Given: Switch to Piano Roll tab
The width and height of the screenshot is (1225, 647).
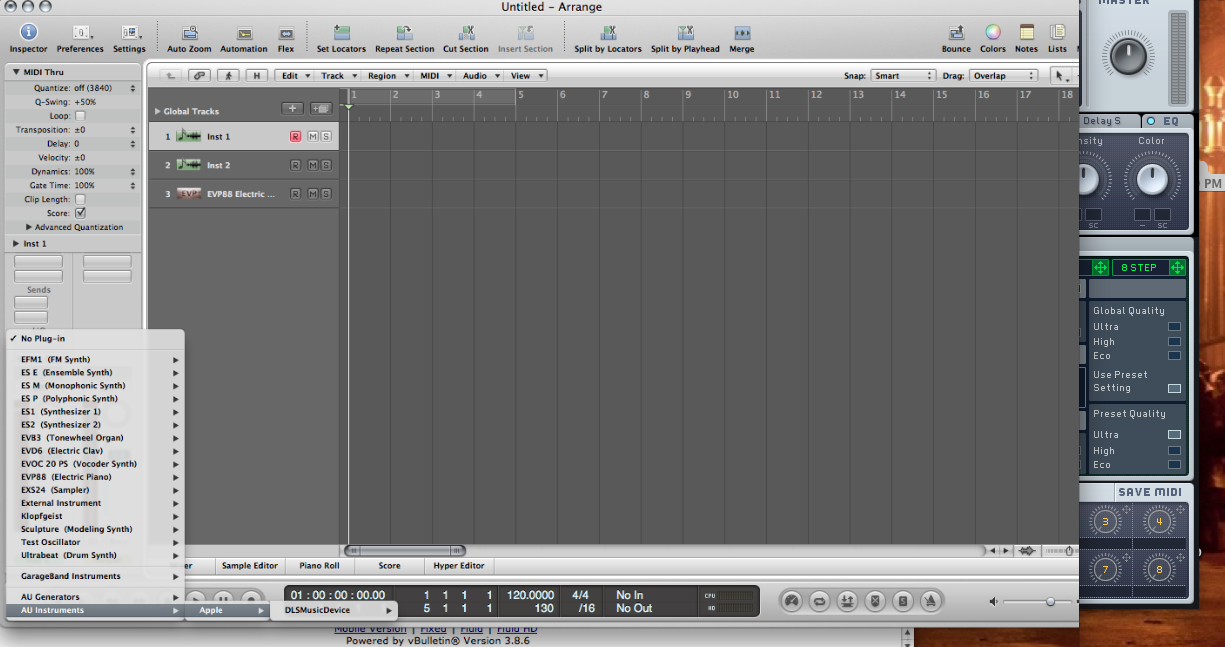Looking at the screenshot, I should tap(319, 565).
